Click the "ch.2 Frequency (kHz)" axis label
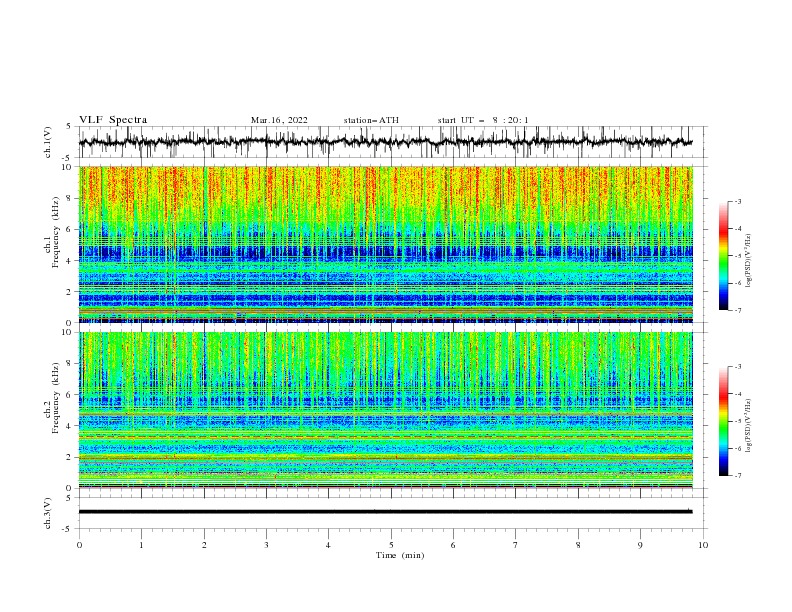The width and height of the screenshot is (792, 612). (52, 398)
